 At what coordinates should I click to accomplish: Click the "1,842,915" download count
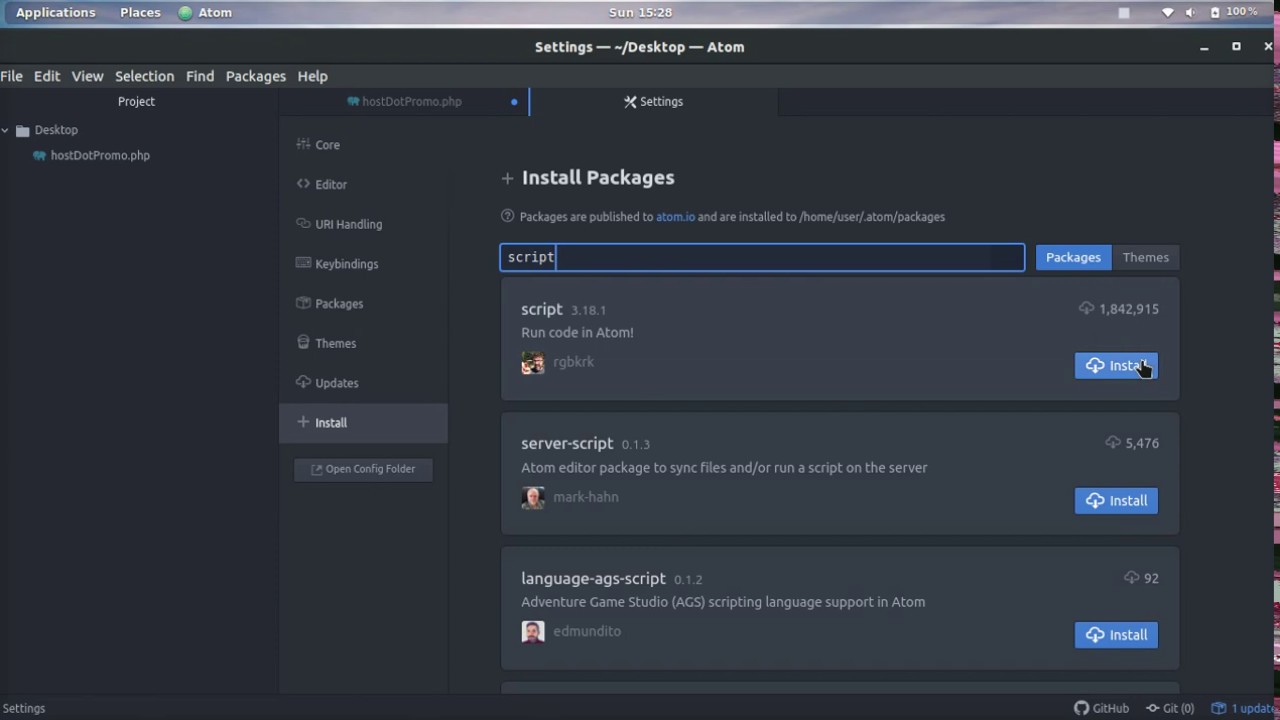[1129, 309]
